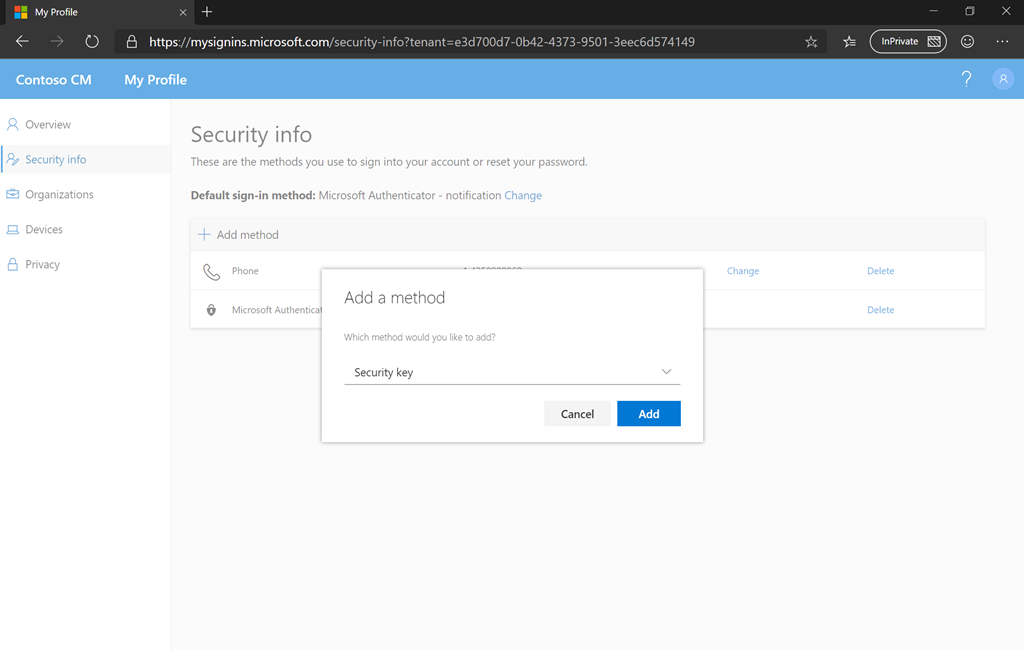The image size is (1024, 651).
Task: Click the browser back arrow
Action: coord(22,42)
